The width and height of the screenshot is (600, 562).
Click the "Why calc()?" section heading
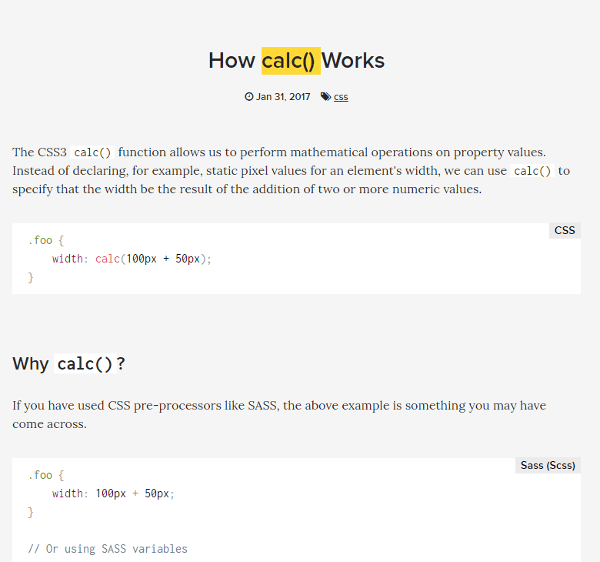pos(69,363)
